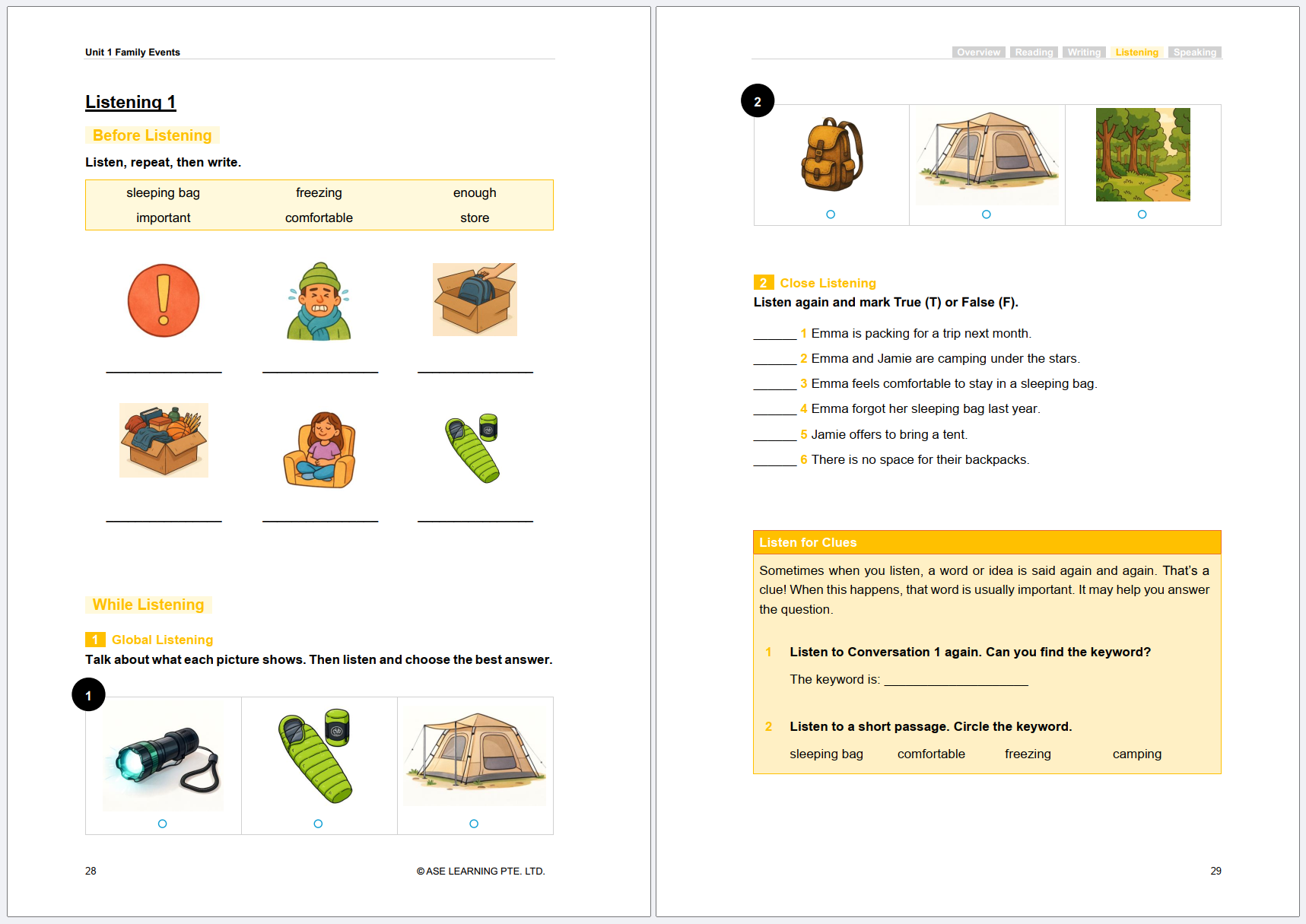The image size is (1306, 924).
Task: Open the Overview tab
Action: (x=978, y=52)
